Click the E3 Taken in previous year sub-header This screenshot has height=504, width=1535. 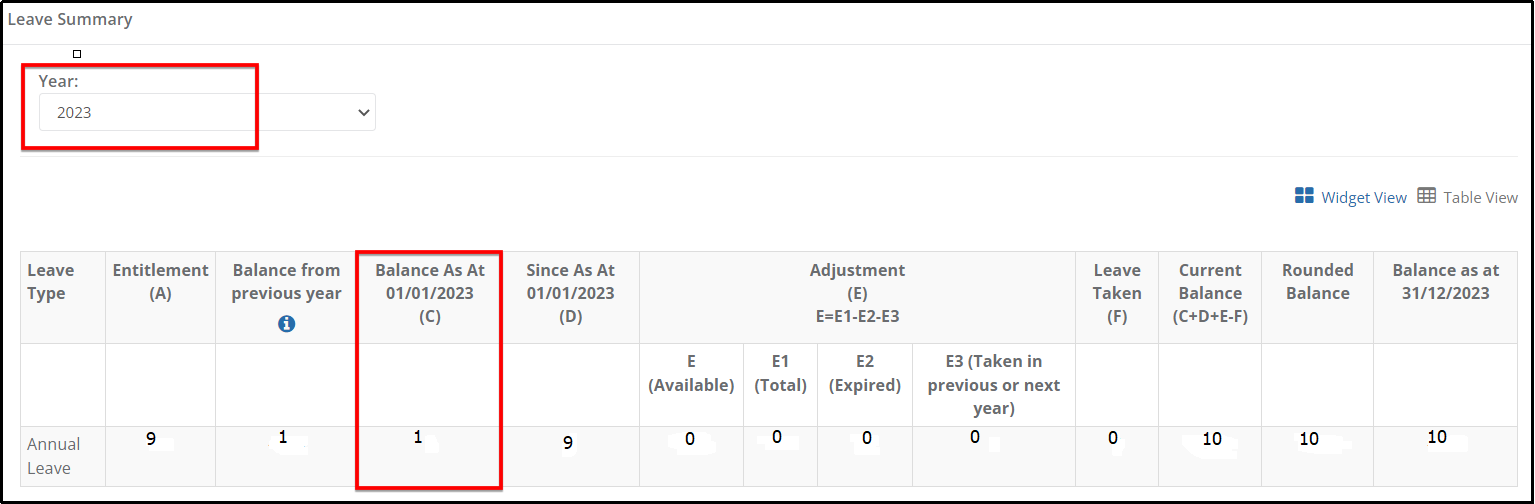pos(994,385)
